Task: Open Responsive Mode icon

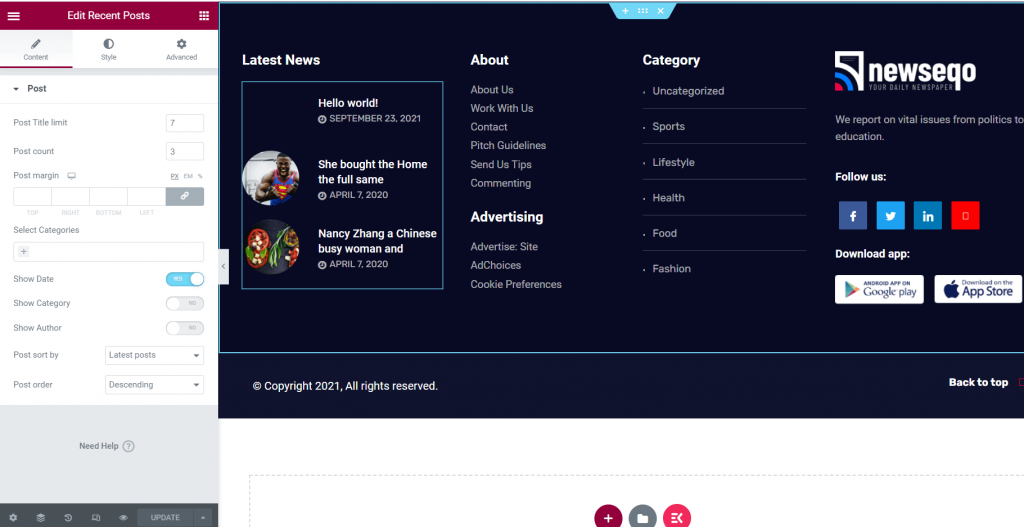Action: click(96, 518)
